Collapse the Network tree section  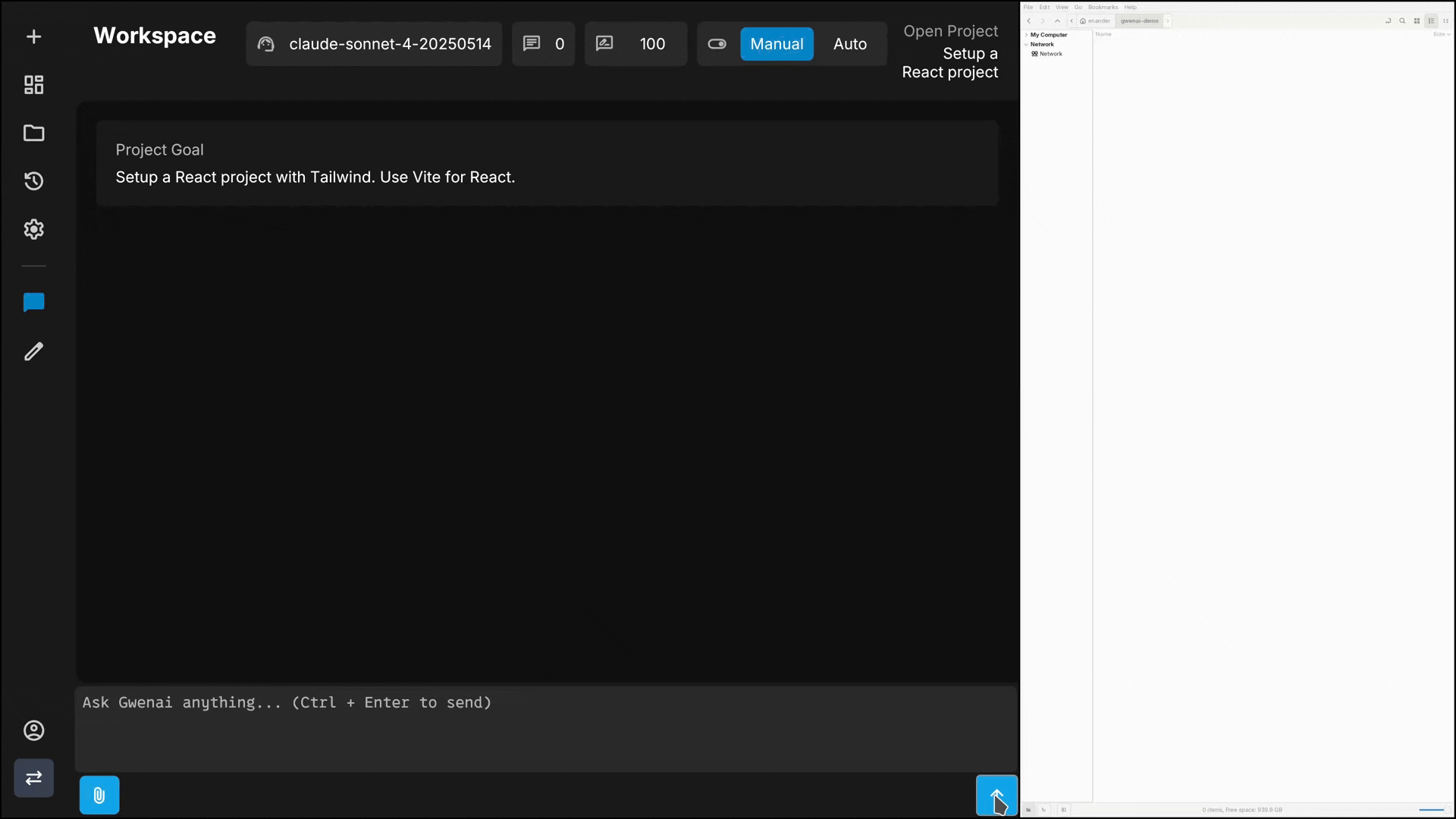1026,44
